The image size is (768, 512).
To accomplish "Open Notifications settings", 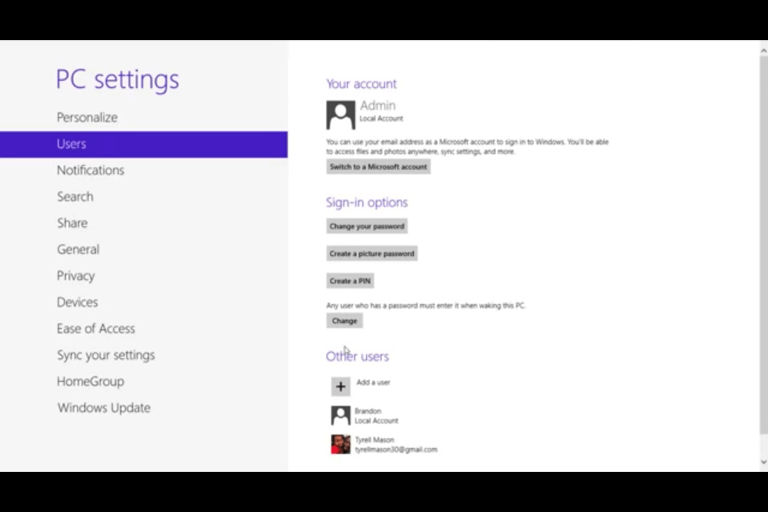I will pyautogui.click(x=91, y=170).
